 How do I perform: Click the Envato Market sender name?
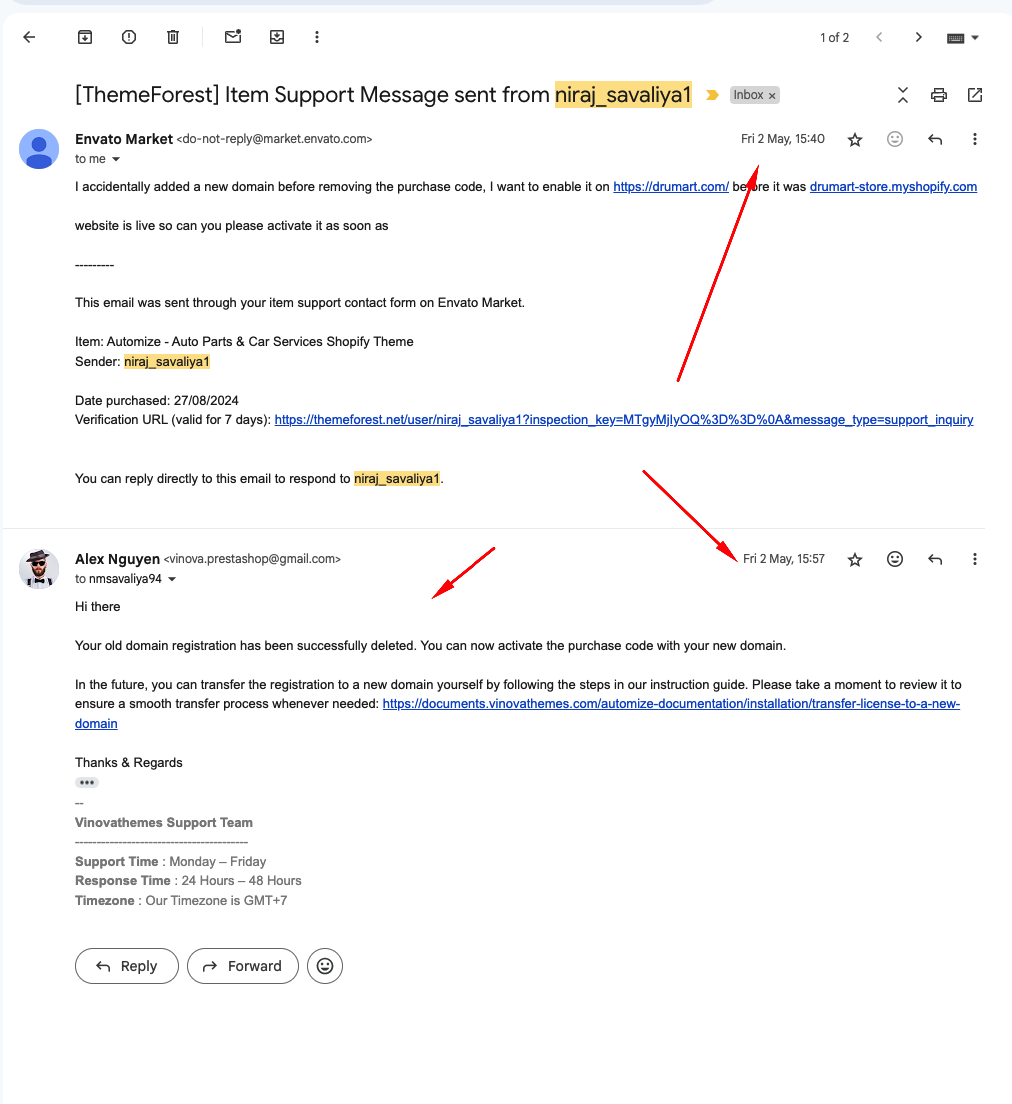(x=124, y=139)
